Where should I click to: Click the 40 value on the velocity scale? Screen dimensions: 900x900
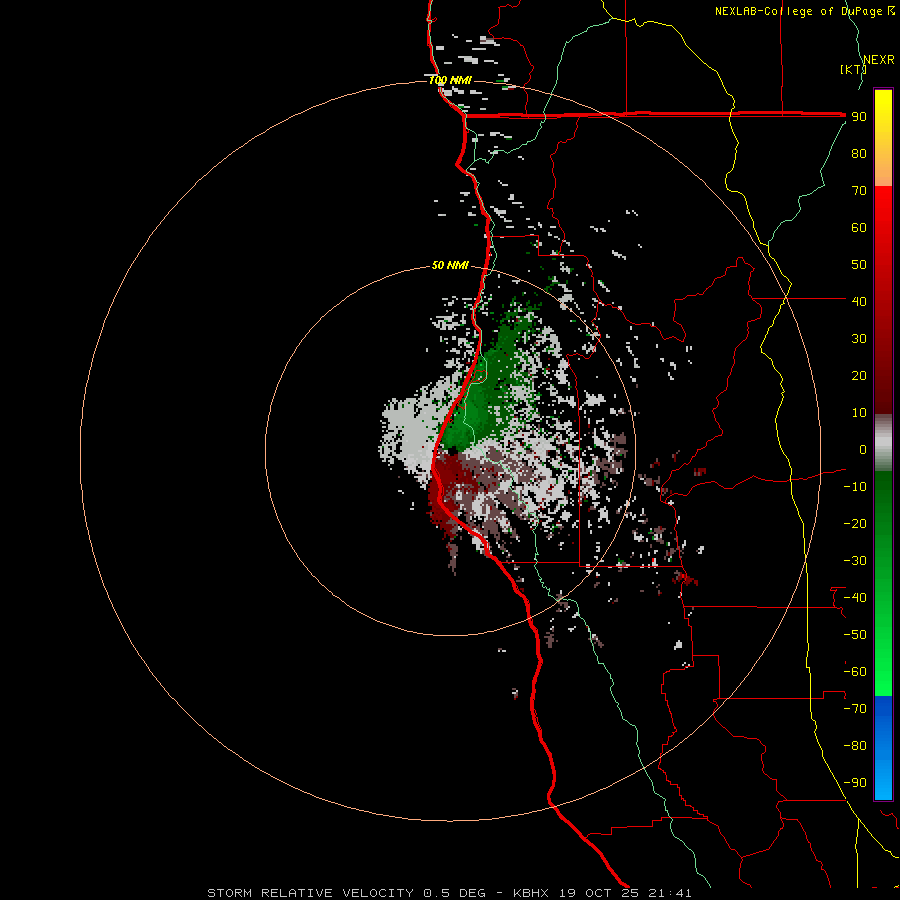(859, 301)
